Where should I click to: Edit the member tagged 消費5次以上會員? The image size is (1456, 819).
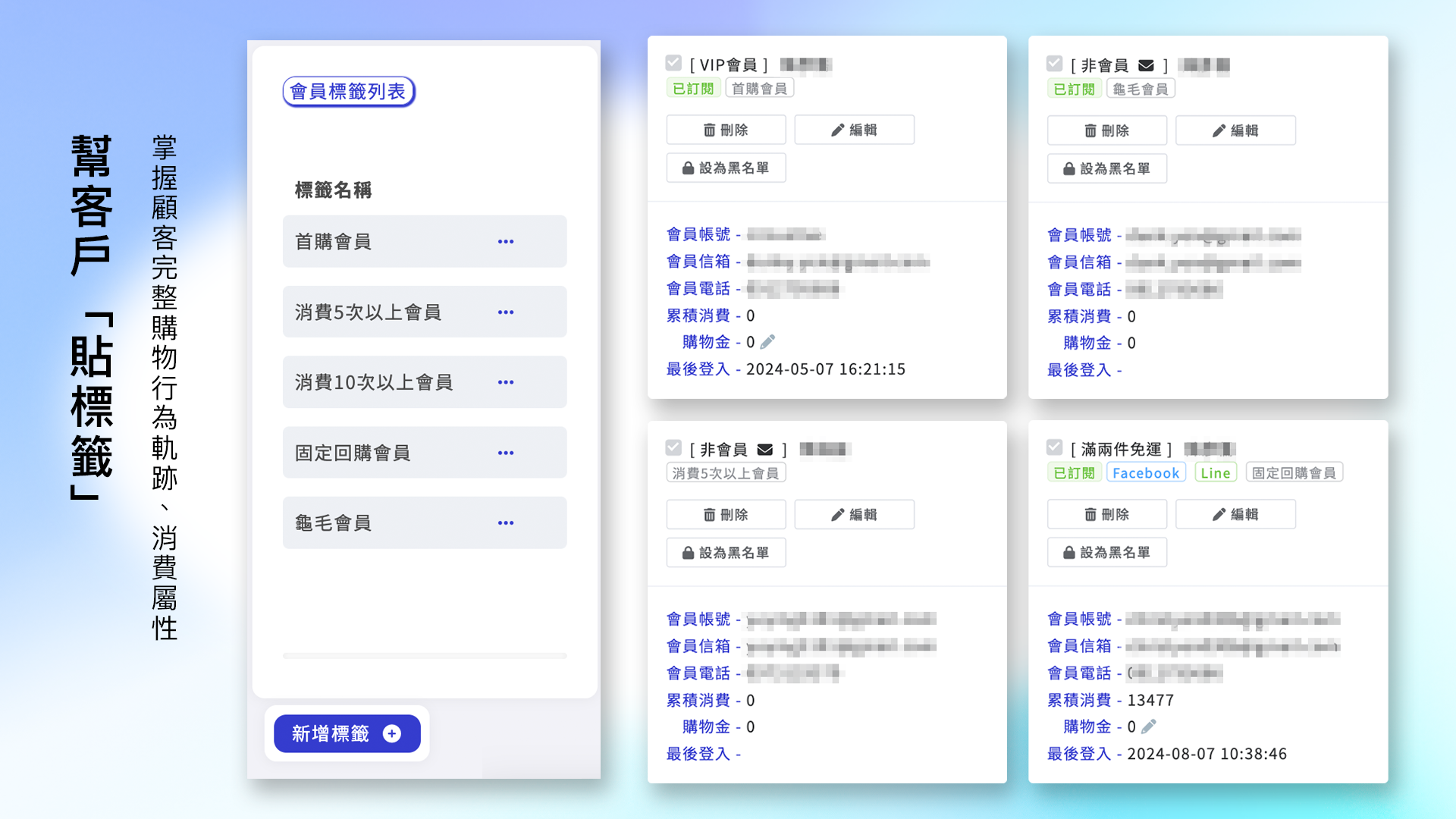coord(854,514)
